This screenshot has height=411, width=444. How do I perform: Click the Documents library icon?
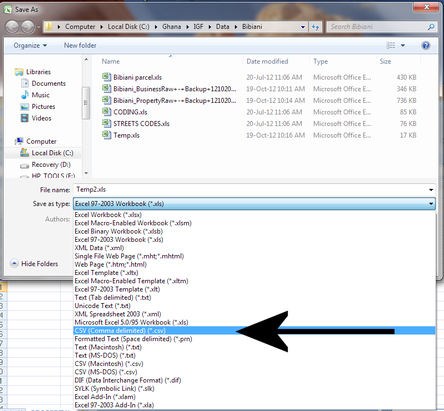point(25,83)
